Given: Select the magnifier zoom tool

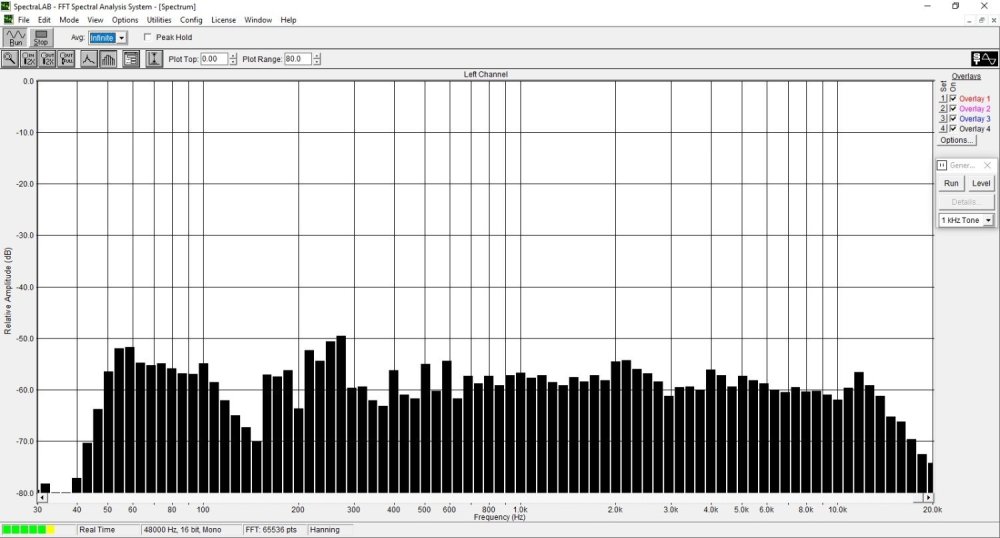Looking at the screenshot, I should point(9,59).
